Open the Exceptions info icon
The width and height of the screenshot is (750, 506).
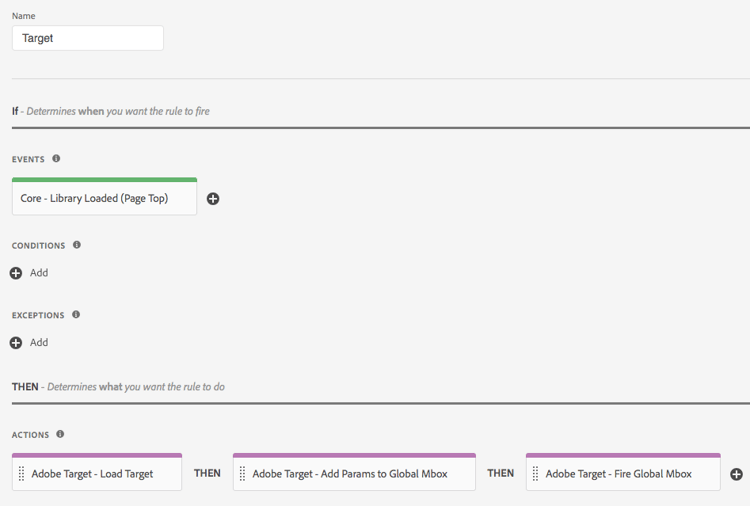76,314
